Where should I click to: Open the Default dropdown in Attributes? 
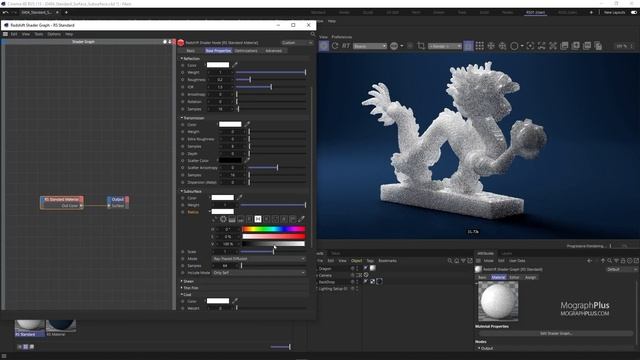(x=622, y=269)
